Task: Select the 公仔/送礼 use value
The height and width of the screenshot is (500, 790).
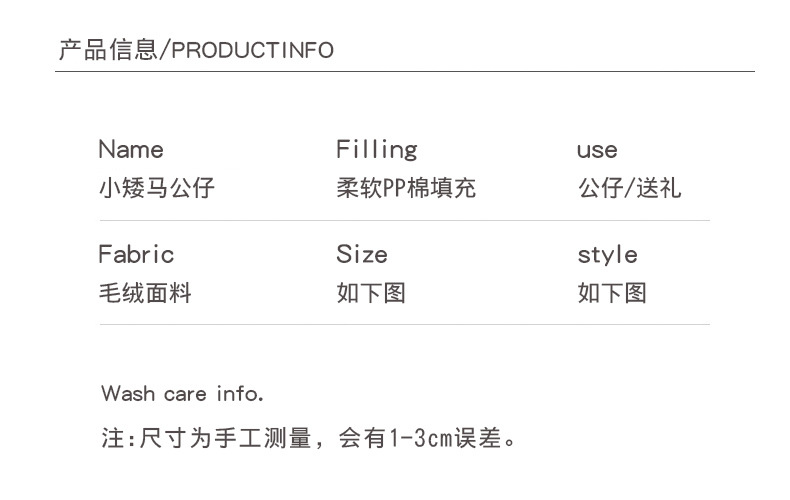Action: click(x=629, y=187)
